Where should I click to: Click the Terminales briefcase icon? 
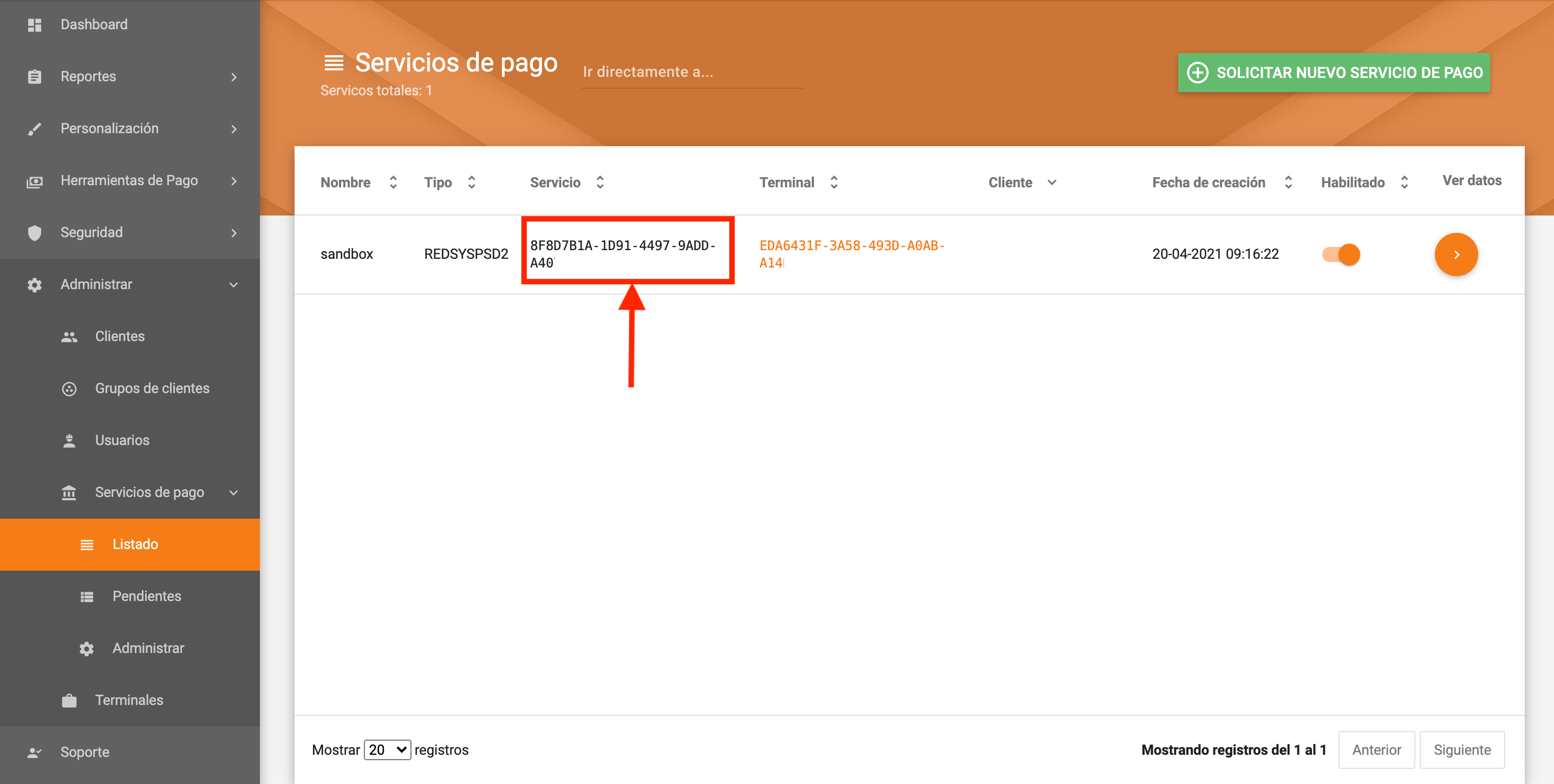[69, 700]
